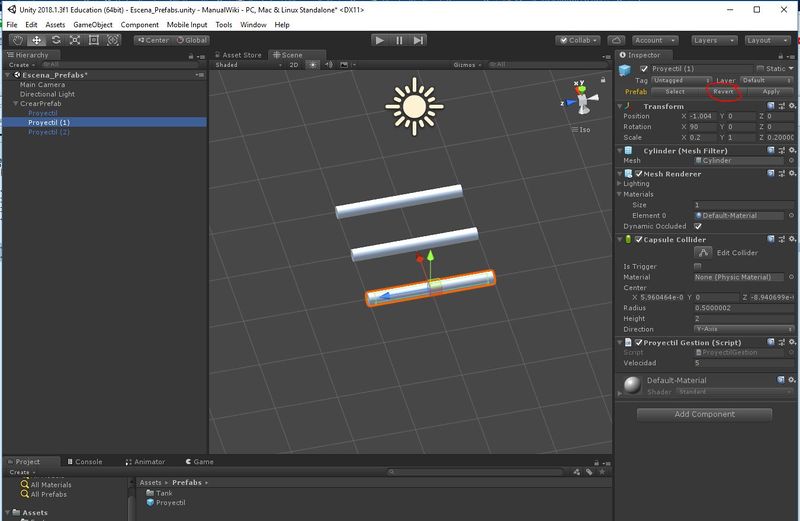The height and width of the screenshot is (521, 800).
Task: Disable the Mesh Renderer component checkbox
Action: click(x=638, y=173)
